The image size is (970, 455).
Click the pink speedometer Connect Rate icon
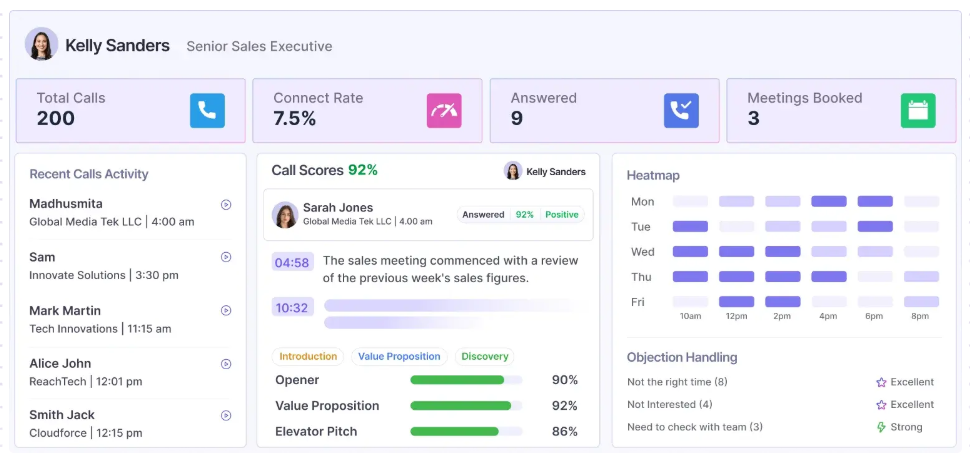click(444, 111)
